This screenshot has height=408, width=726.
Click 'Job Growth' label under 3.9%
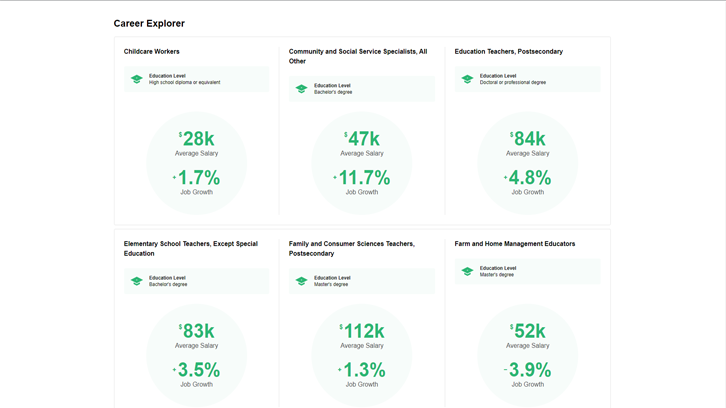[x=527, y=384]
